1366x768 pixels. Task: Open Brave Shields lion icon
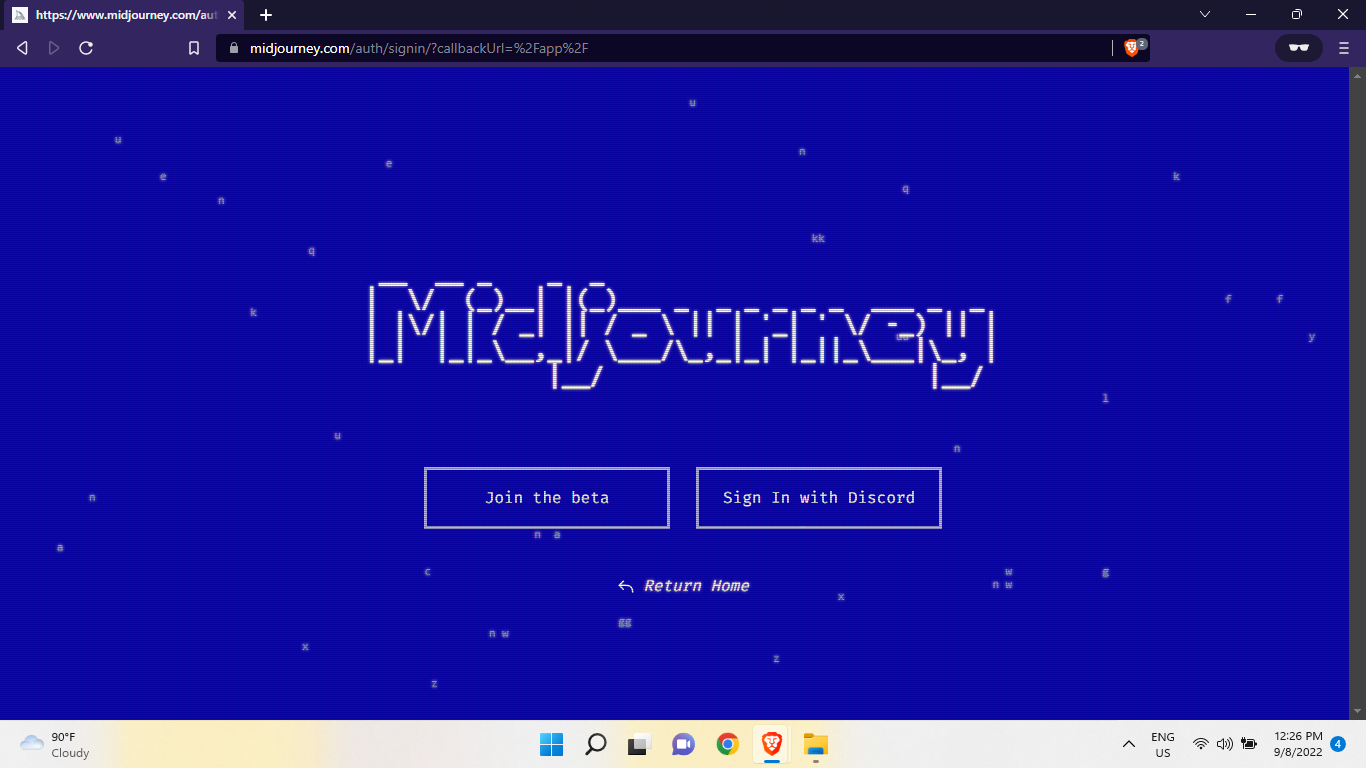coord(1132,48)
